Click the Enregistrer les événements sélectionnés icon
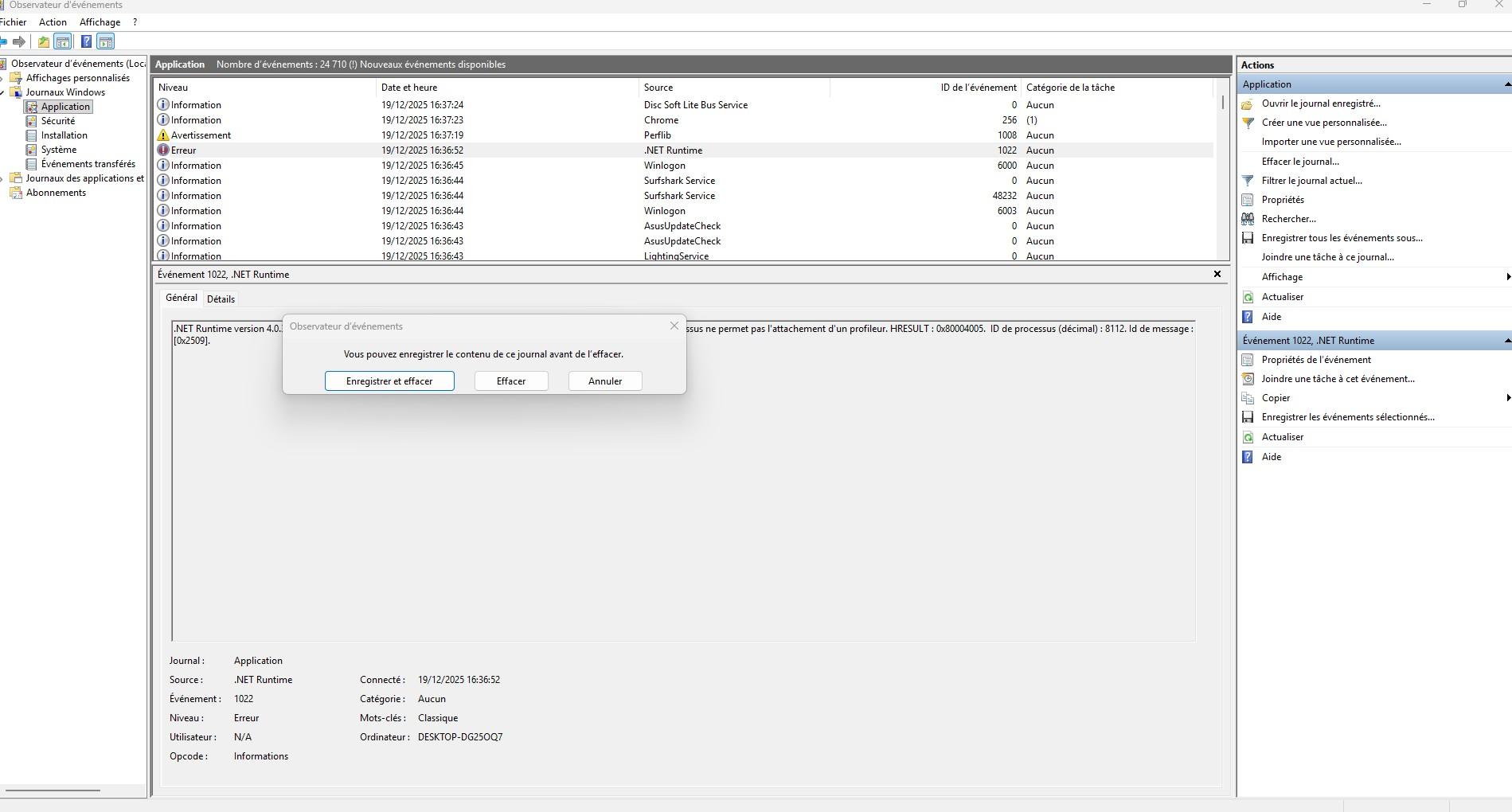Screen dimensions: 1512x812 (x=1248, y=417)
